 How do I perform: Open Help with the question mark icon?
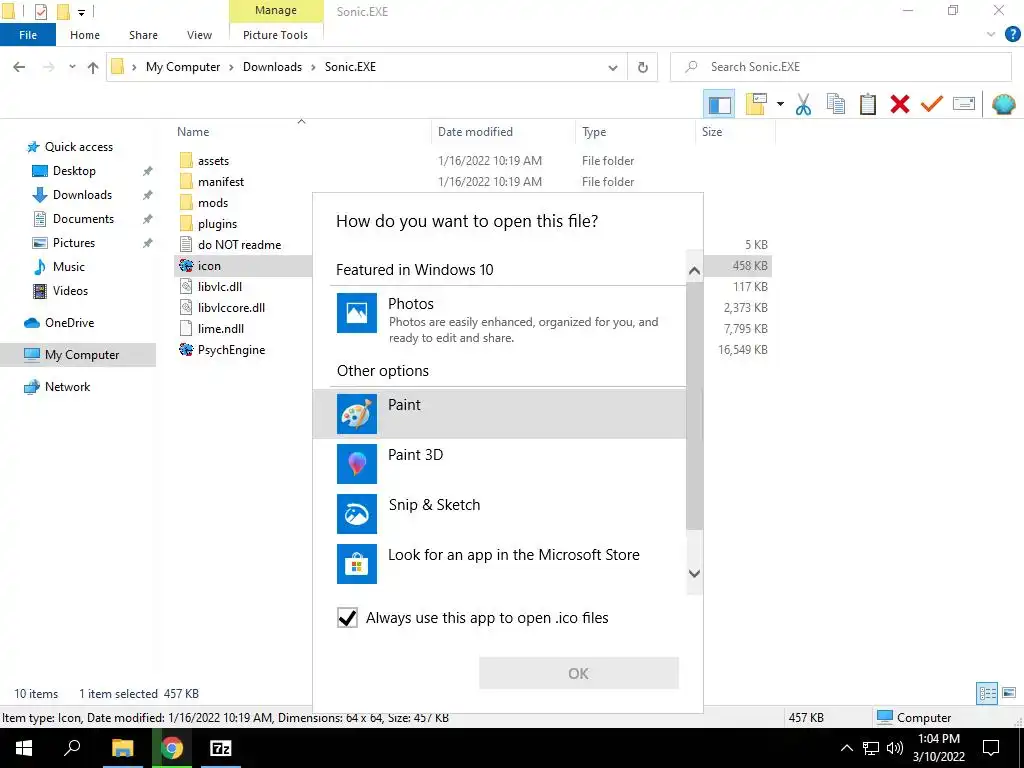(x=1012, y=35)
